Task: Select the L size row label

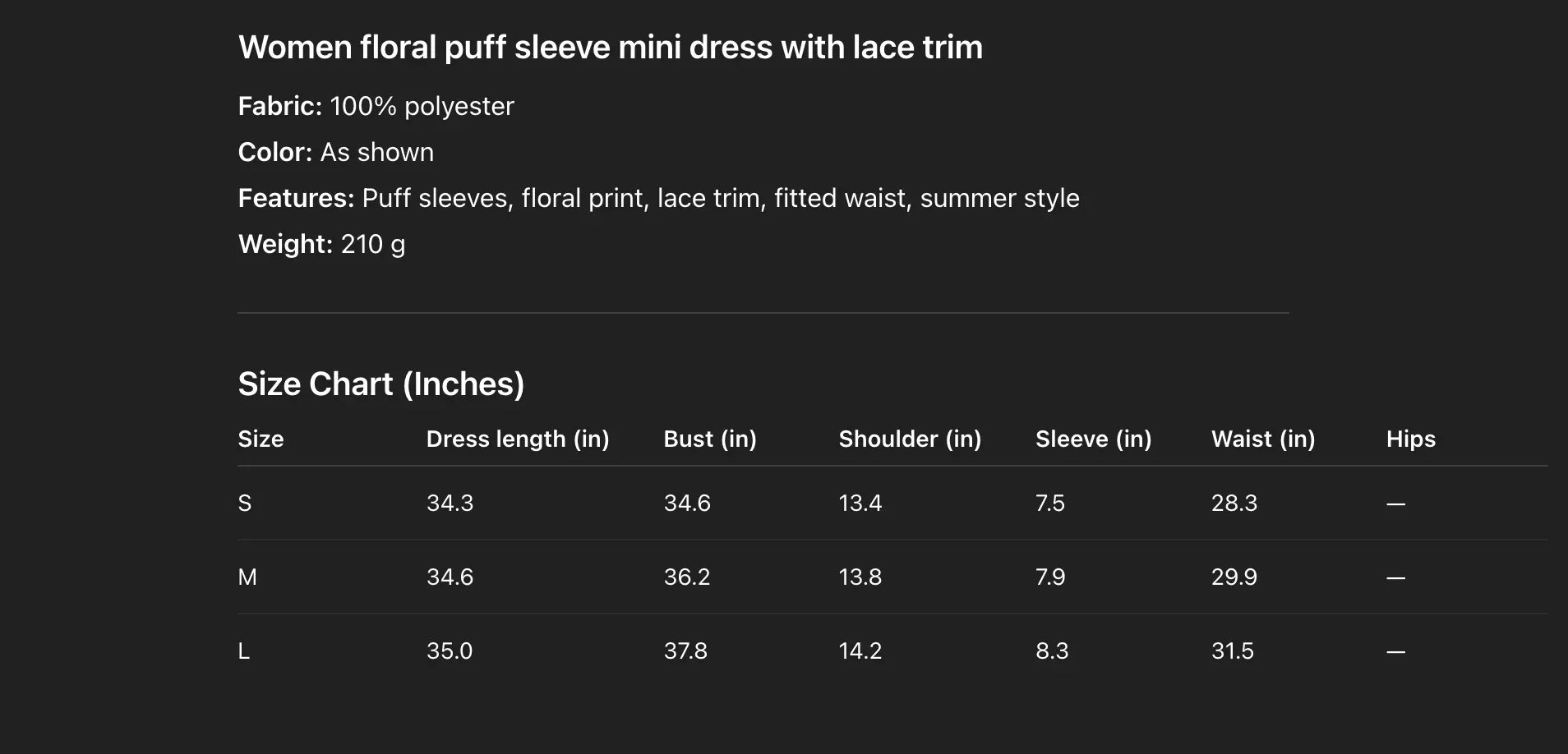Action: coord(244,651)
